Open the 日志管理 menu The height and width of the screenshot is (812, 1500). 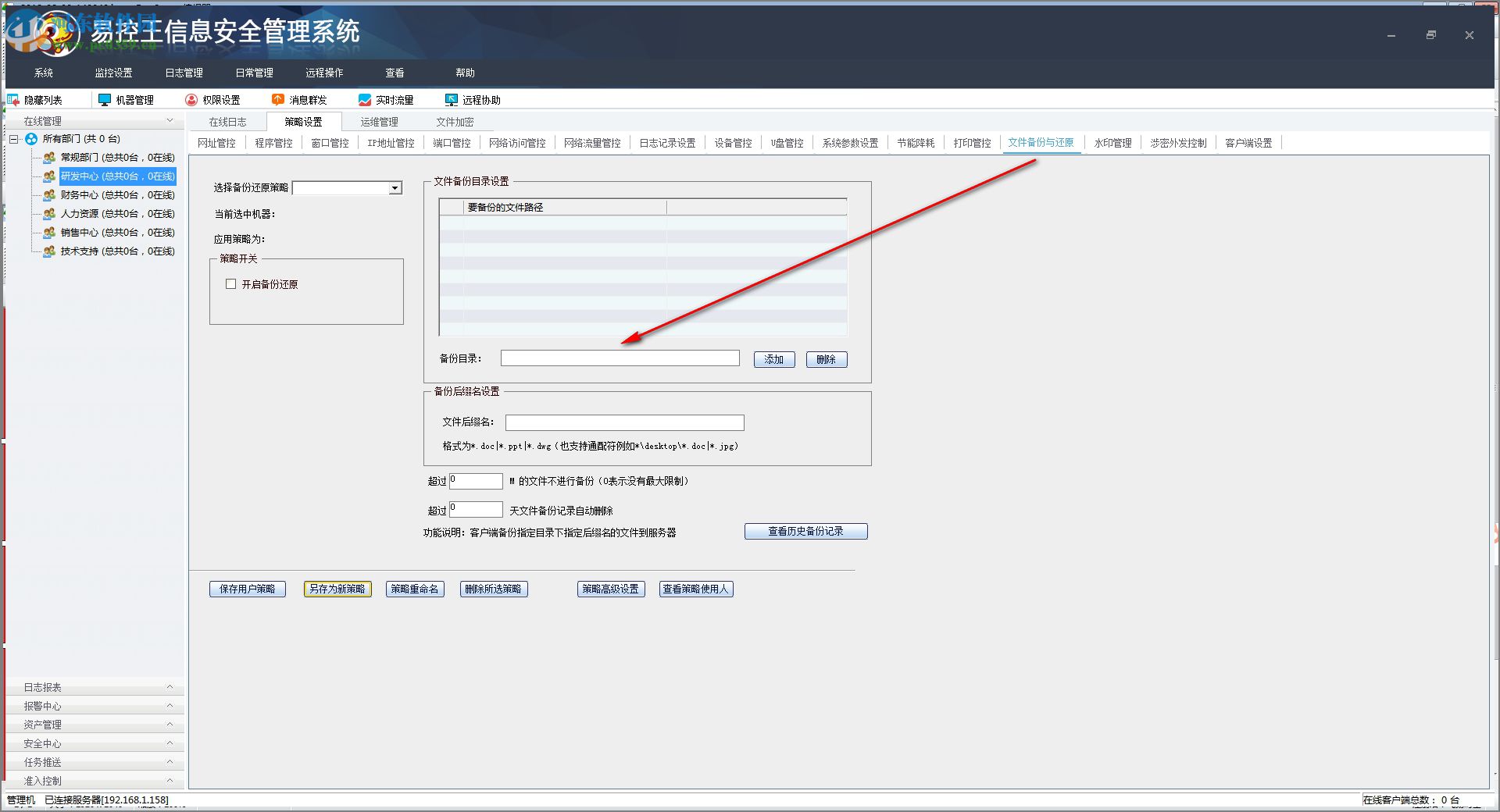[184, 73]
